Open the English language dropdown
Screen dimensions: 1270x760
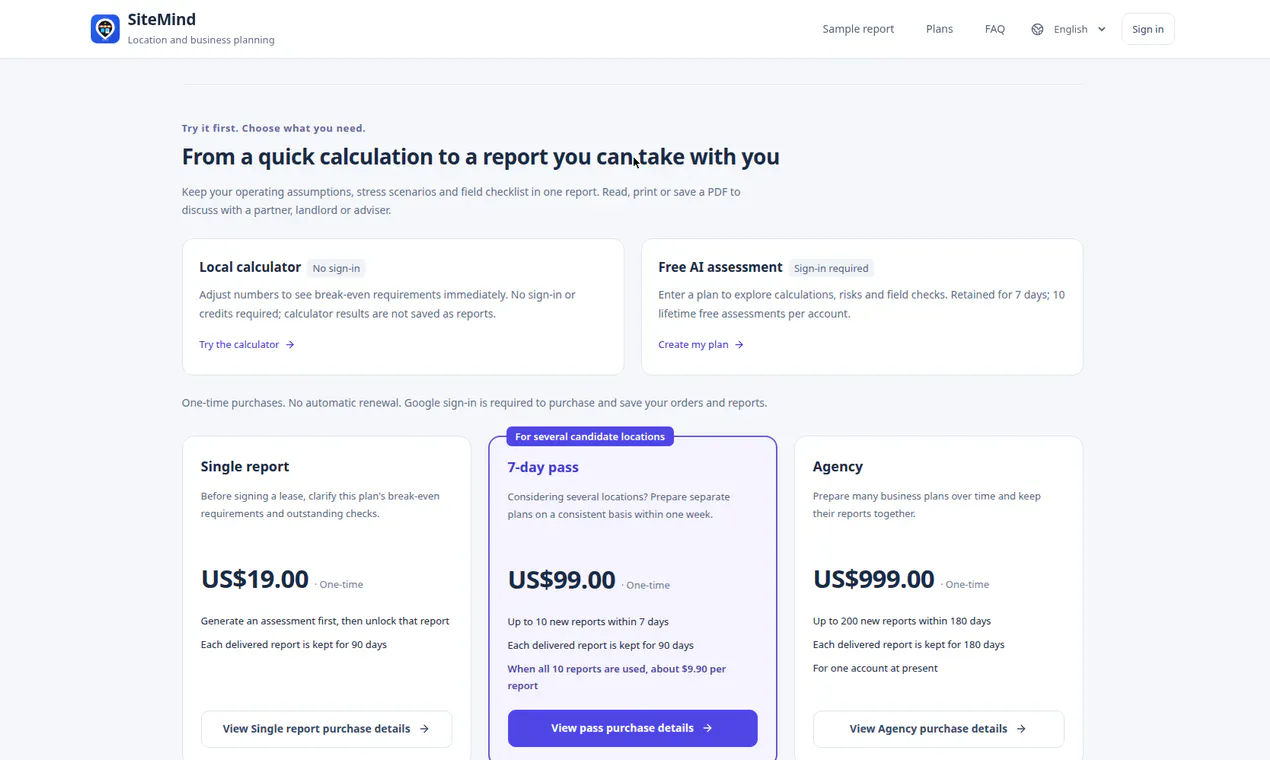click(x=1069, y=29)
